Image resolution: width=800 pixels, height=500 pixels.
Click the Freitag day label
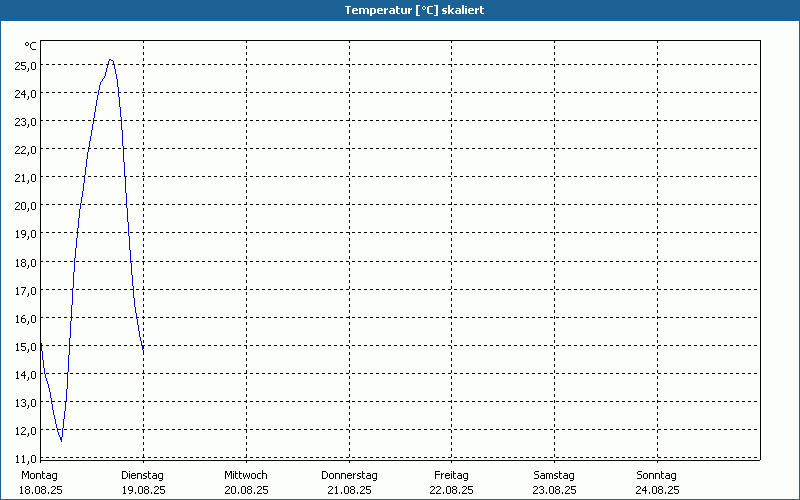click(452, 476)
